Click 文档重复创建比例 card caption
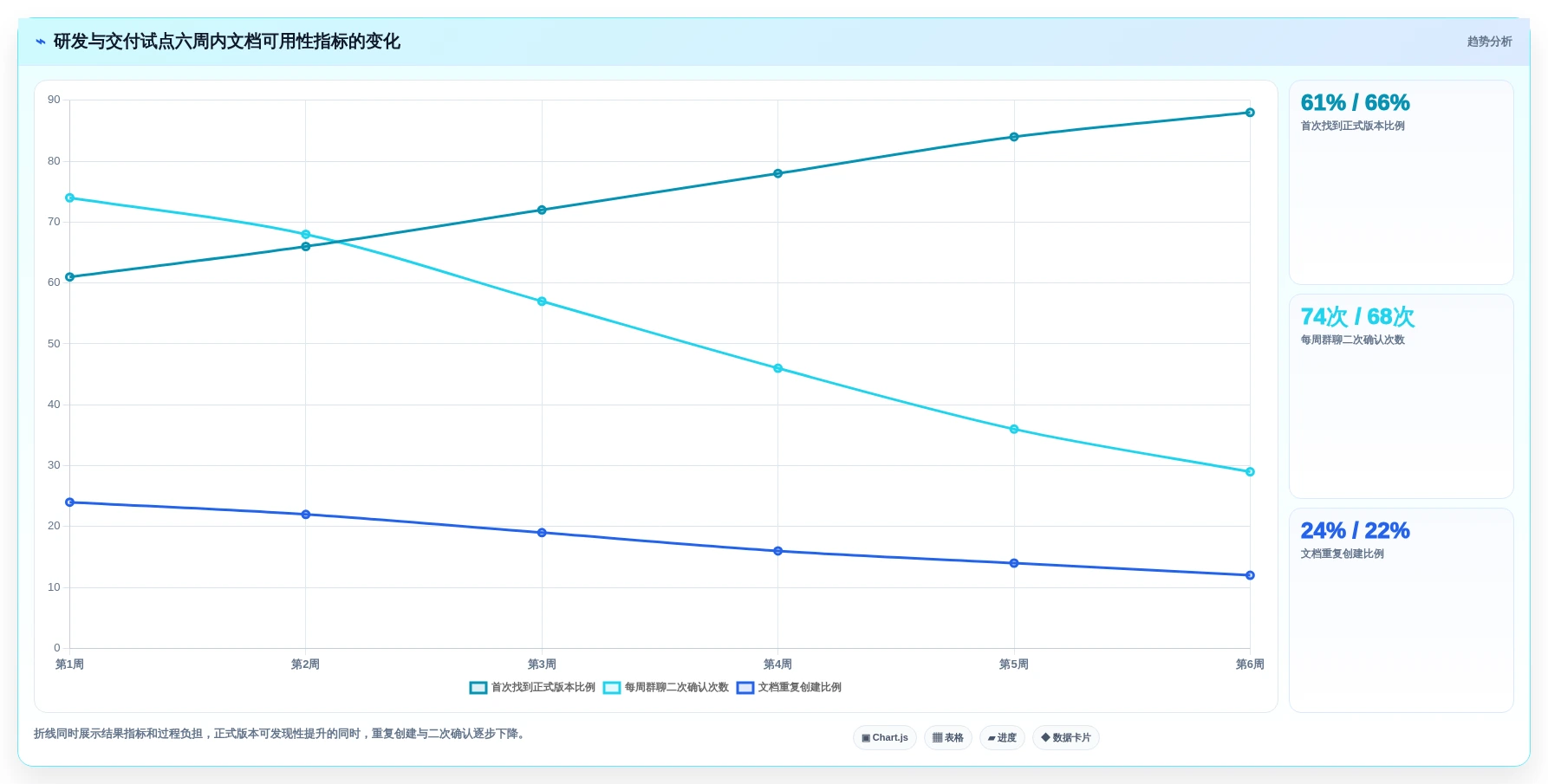The height and width of the screenshot is (784, 1548). [x=1342, y=554]
